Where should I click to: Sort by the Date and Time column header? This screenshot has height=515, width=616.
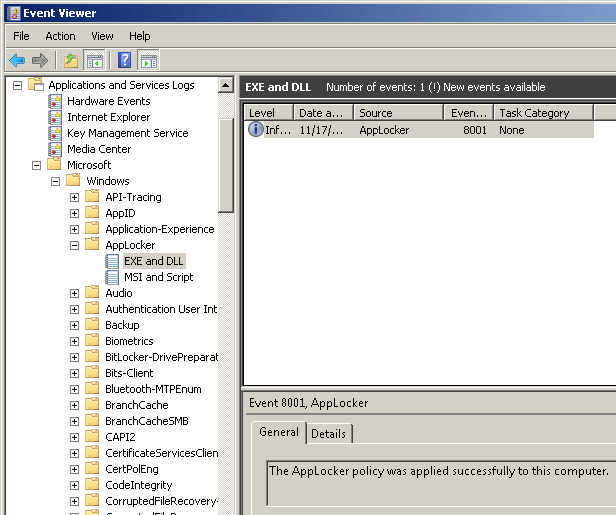click(x=324, y=113)
